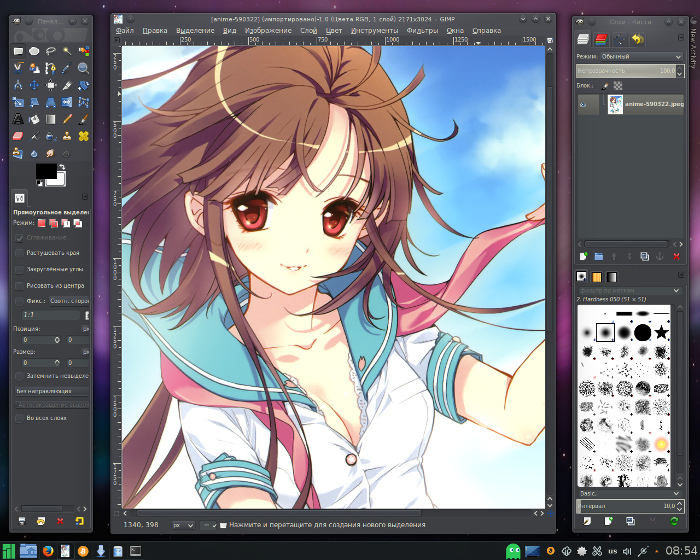
Task: Open the Правка menu
Action: [155, 31]
